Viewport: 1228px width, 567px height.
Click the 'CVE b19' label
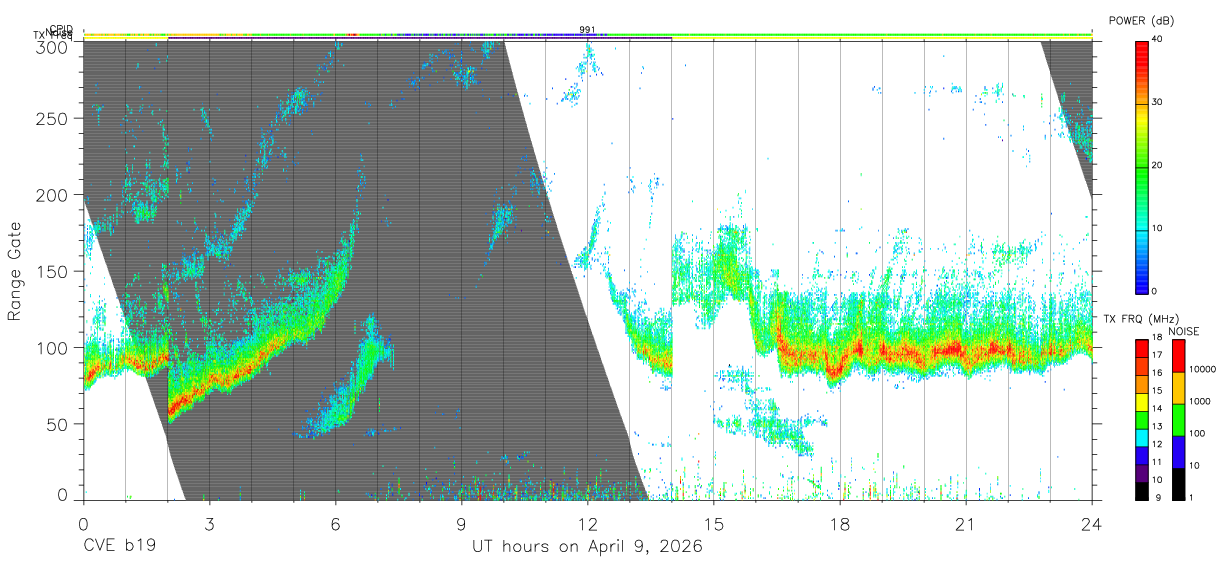pos(119,547)
